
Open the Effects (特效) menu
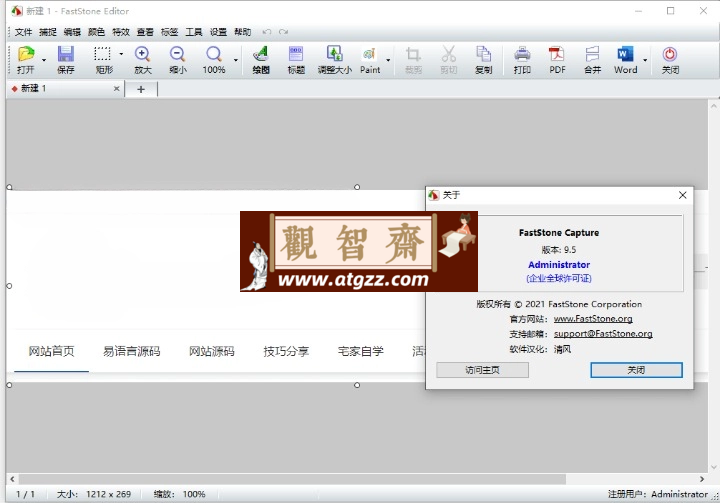(x=121, y=32)
